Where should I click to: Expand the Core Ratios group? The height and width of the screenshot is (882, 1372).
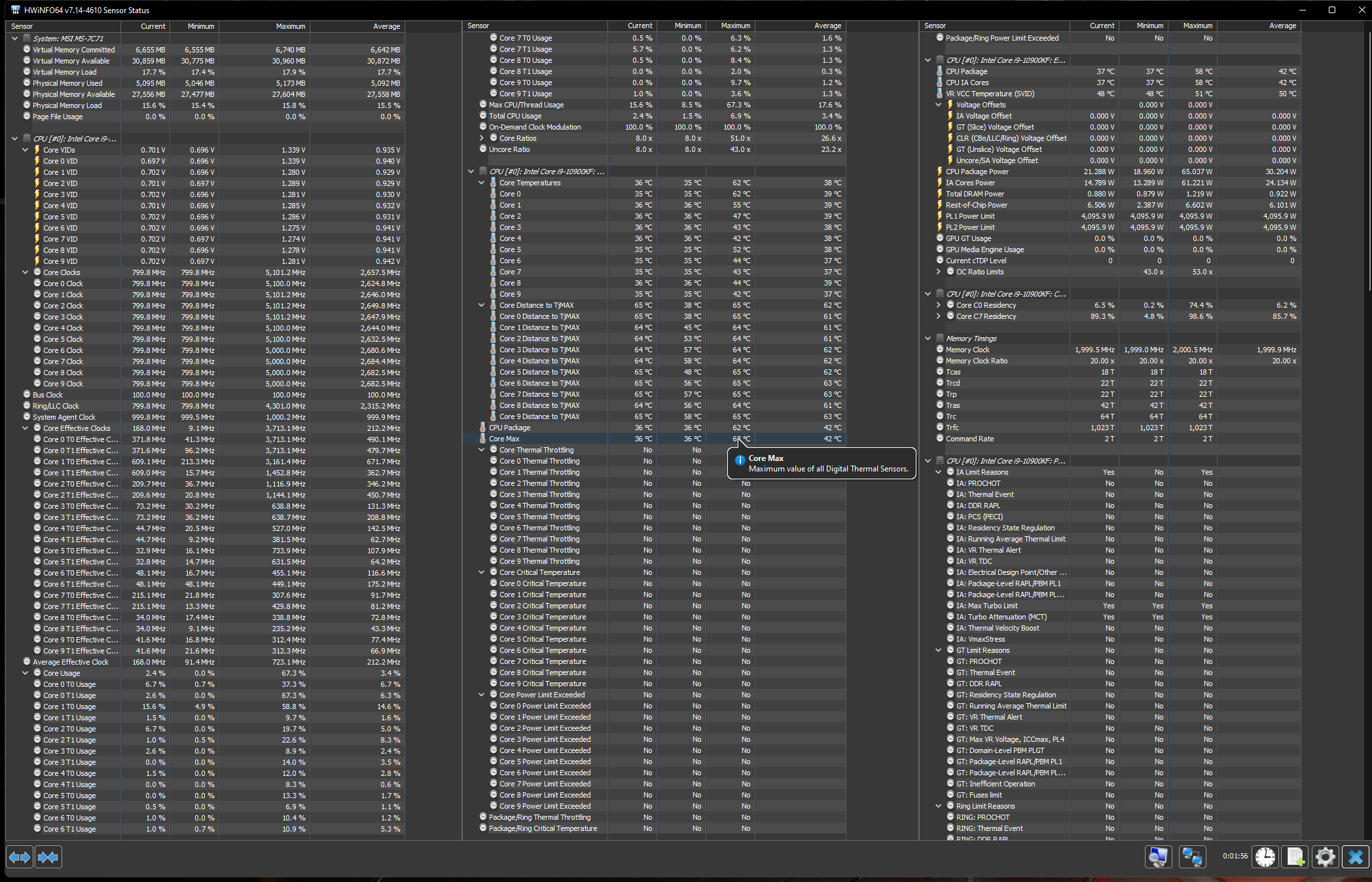coord(482,138)
